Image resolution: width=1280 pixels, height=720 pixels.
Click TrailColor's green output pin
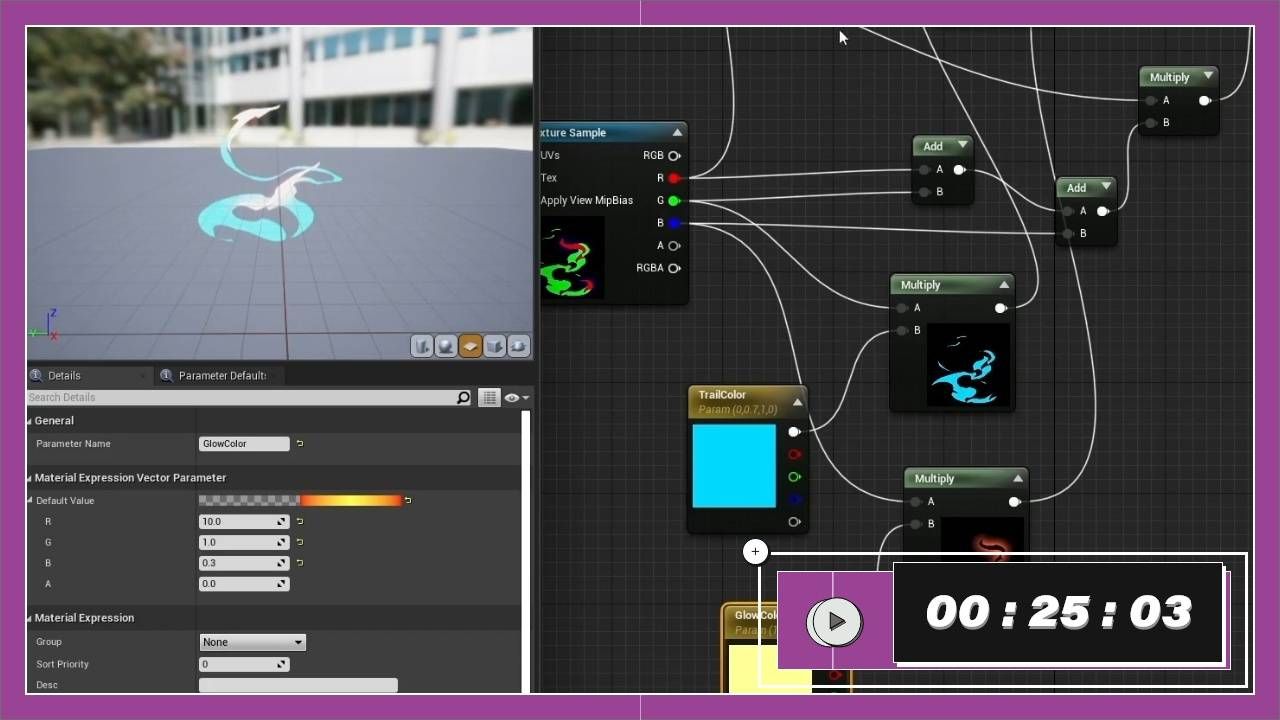(x=794, y=477)
